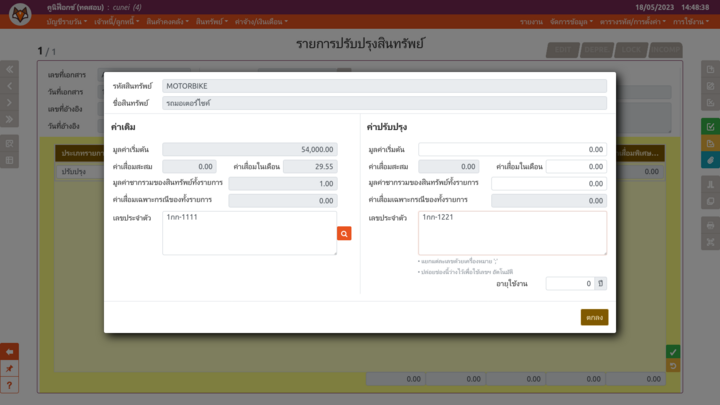
Task: Click the ตกลง button
Action: (x=594, y=317)
